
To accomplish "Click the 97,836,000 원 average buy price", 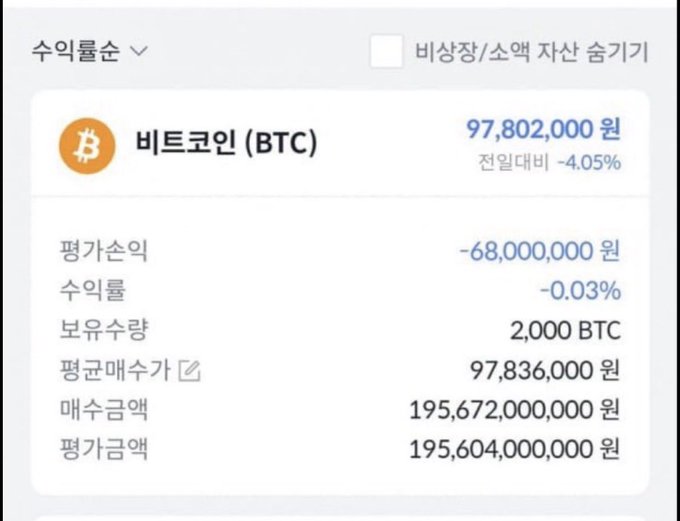I will pos(545,371).
